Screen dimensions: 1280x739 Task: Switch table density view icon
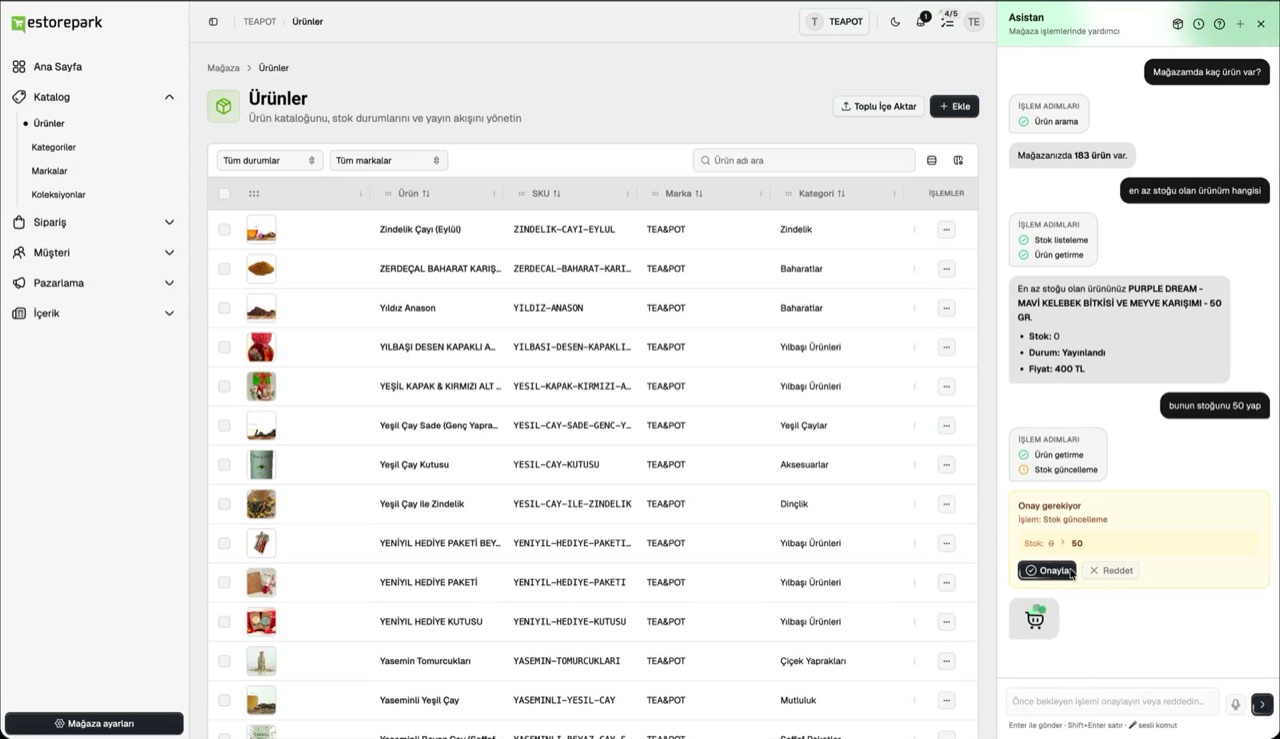point(932,160)
